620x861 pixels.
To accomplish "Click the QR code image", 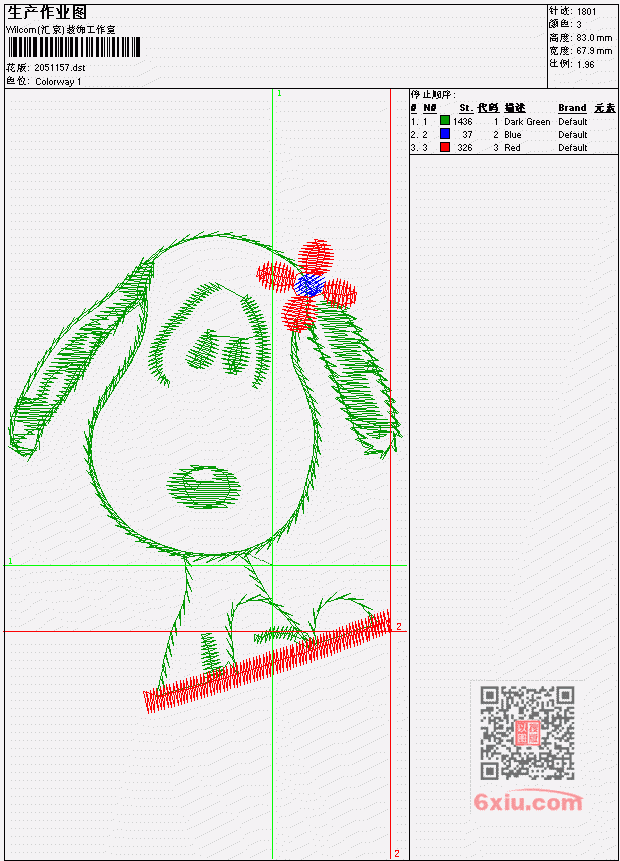I will coord(527,733).
